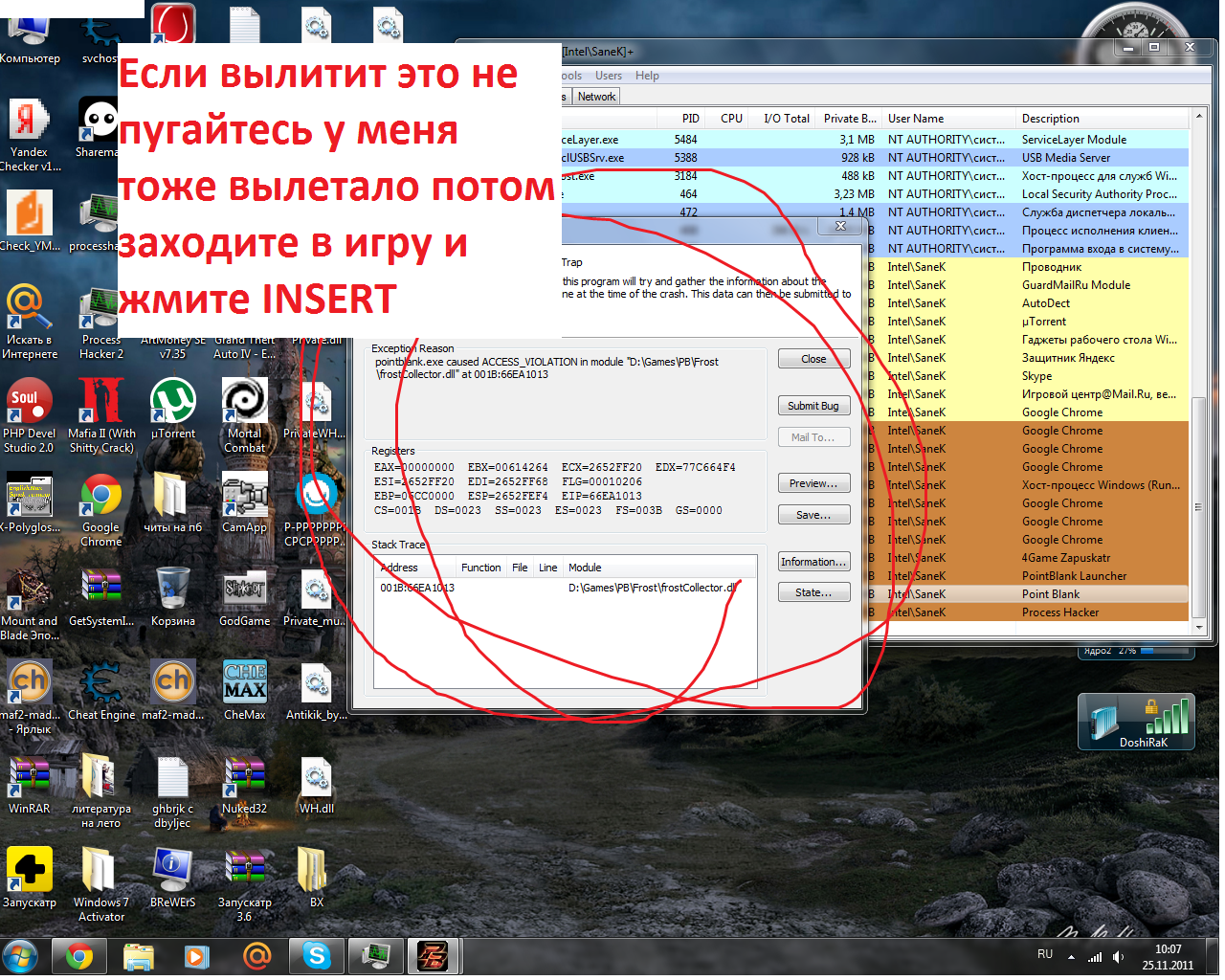Screen dimensions: 1225x980
Task: Open Help menu in Process Hacker
Action: [x=648, y=77]
